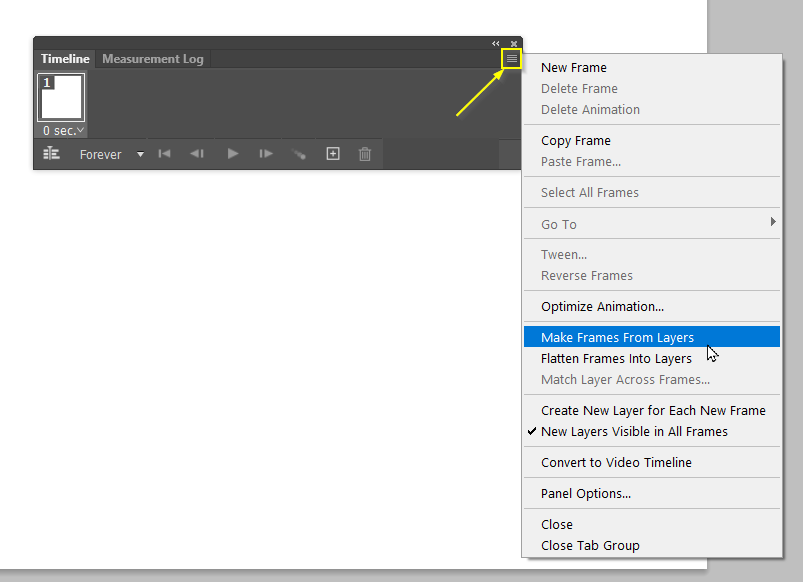Switch to the Measurement Log tab
This screenshot has width=803, height=582.
point(153,59)
